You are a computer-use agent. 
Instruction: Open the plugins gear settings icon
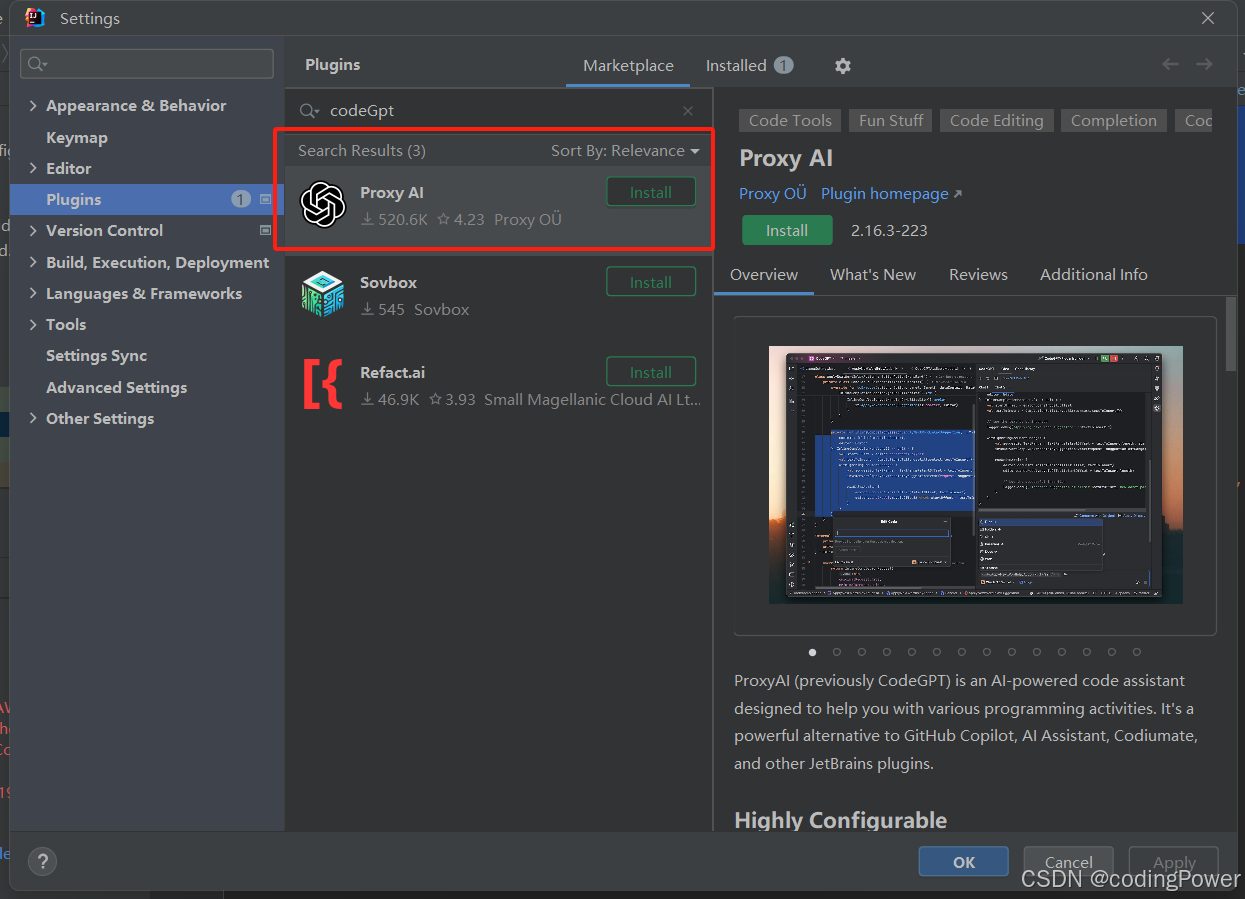click(x=843, y=66)
